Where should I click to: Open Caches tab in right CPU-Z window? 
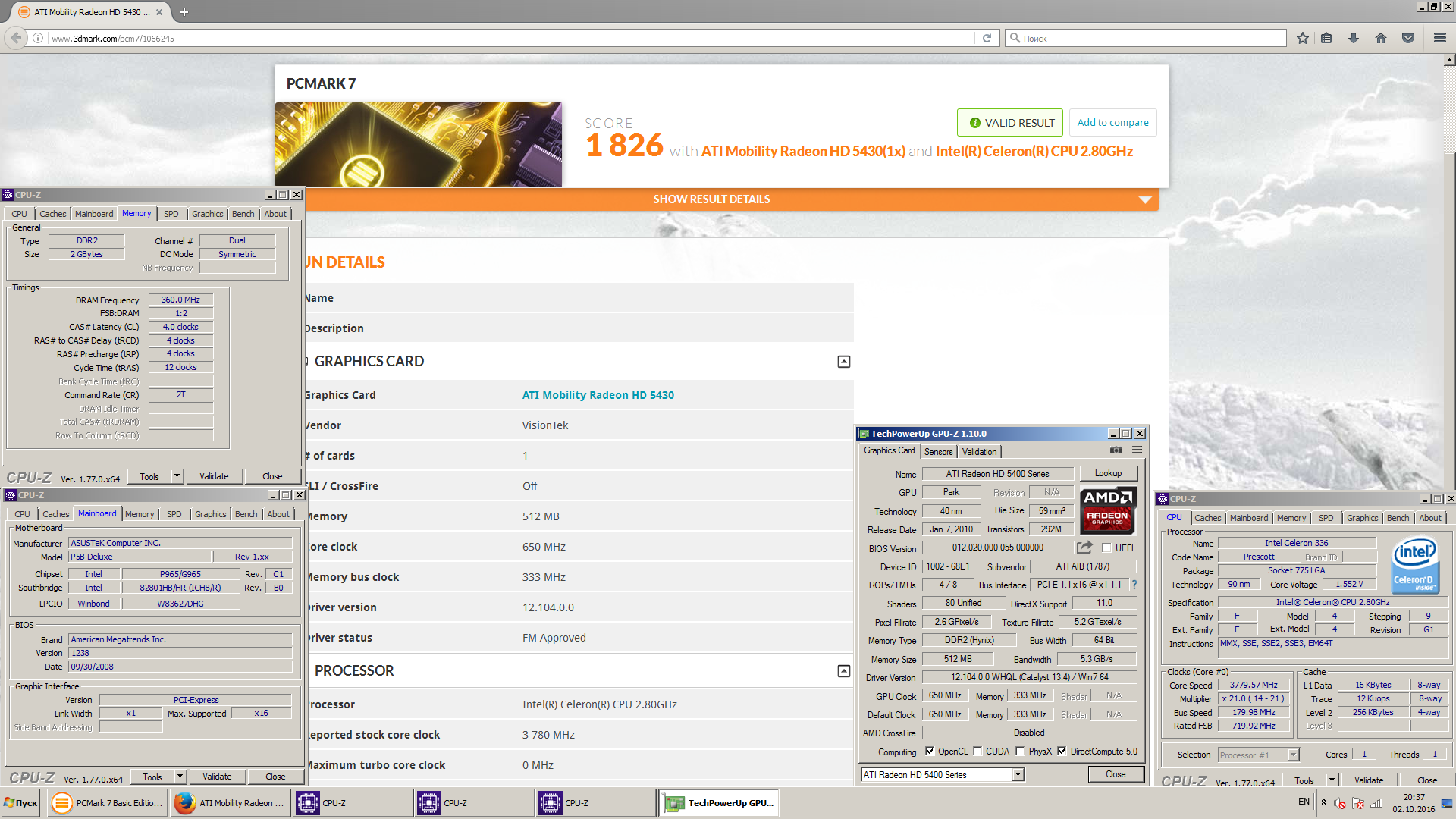(x=1207, y=518)
